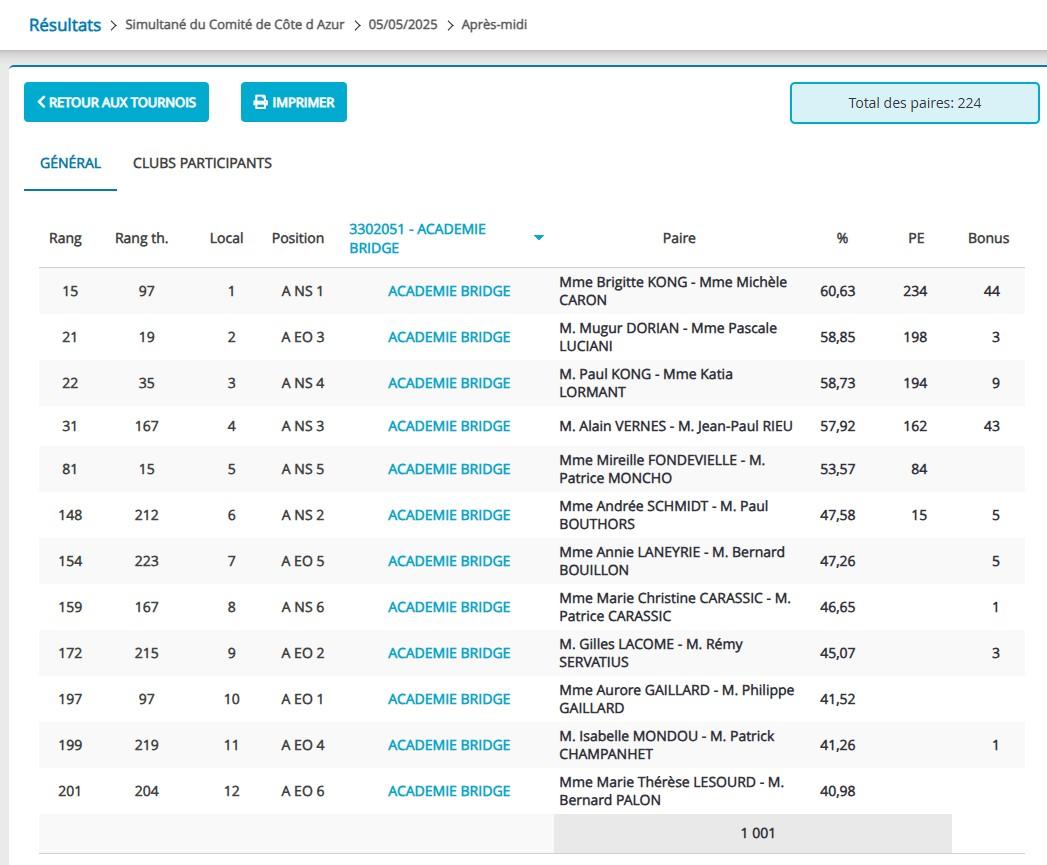This screenshot has width=1047, height=865.
Task: Select pair M. Mugur DORIAN - Mme Pascale LUCIANI
Action: (x=668, y=337)
